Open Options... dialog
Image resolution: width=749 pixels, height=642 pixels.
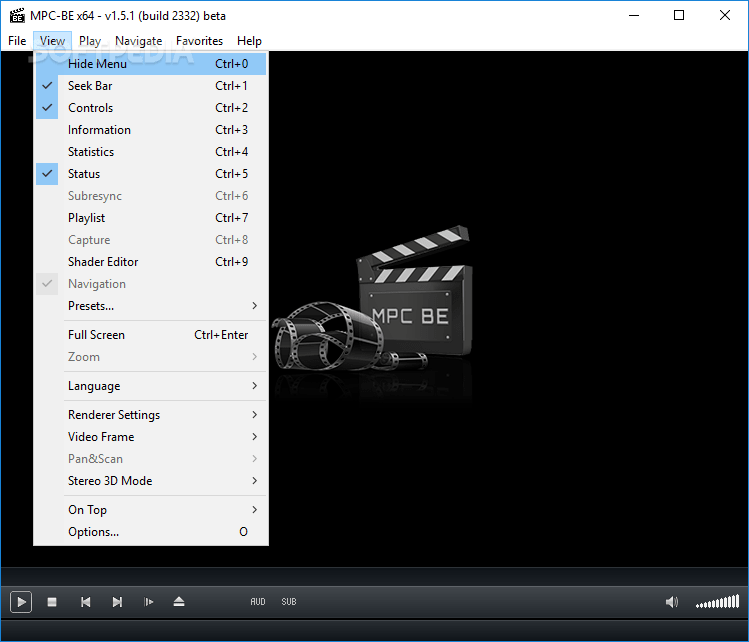151,532
